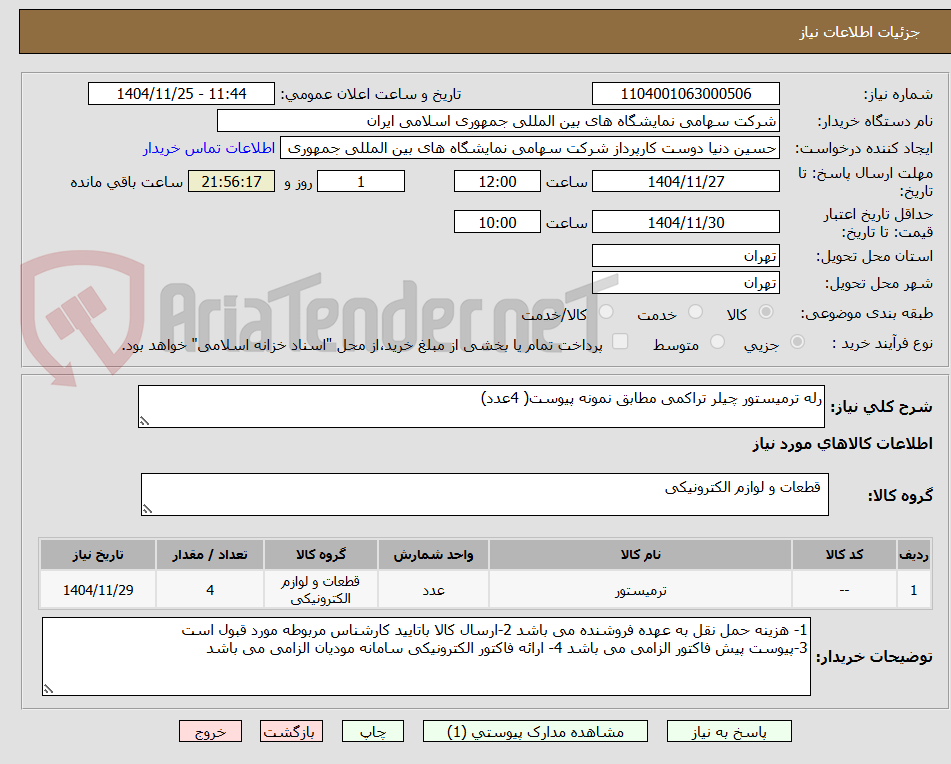
Task: Click the announcement date field 1404/11/25 - 11:44
Action: pos(181,94)
